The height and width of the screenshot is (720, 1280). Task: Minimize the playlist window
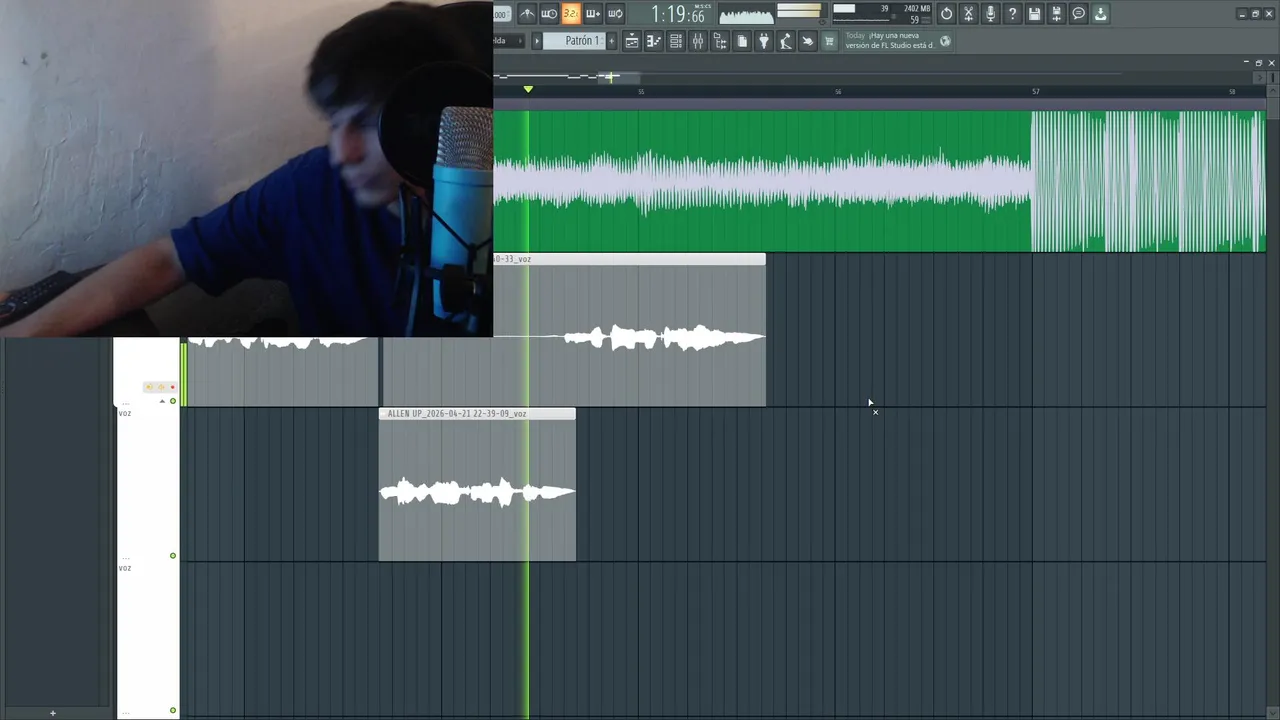click(1246, 63)
